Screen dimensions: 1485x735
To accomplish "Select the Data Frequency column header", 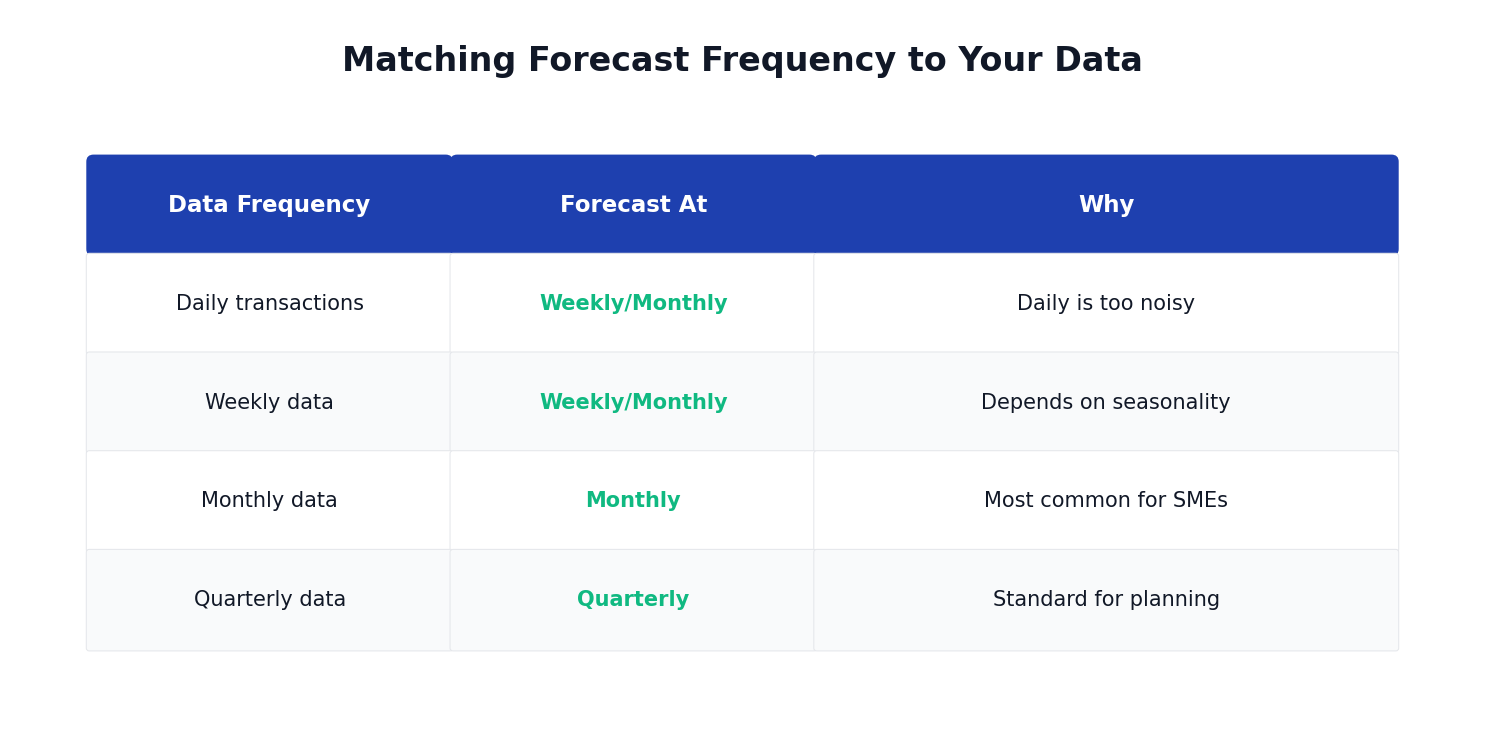I will coord(269,205).
